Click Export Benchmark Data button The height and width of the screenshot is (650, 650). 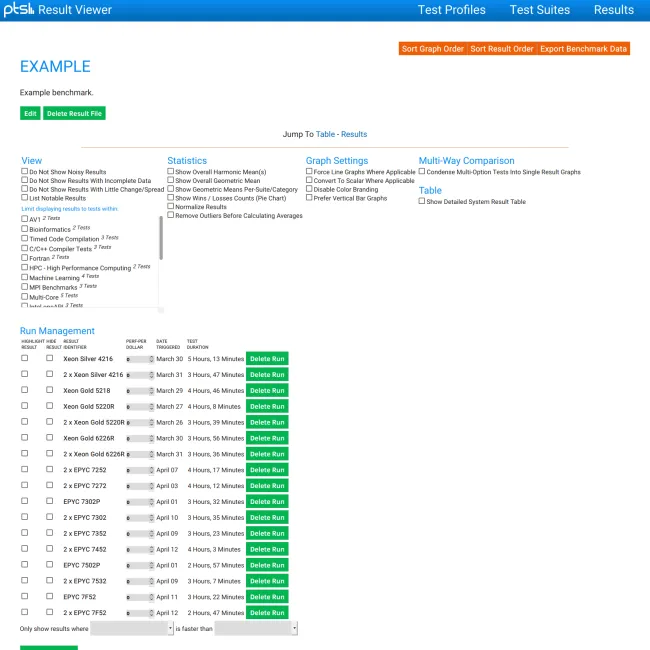coord(583,49)
